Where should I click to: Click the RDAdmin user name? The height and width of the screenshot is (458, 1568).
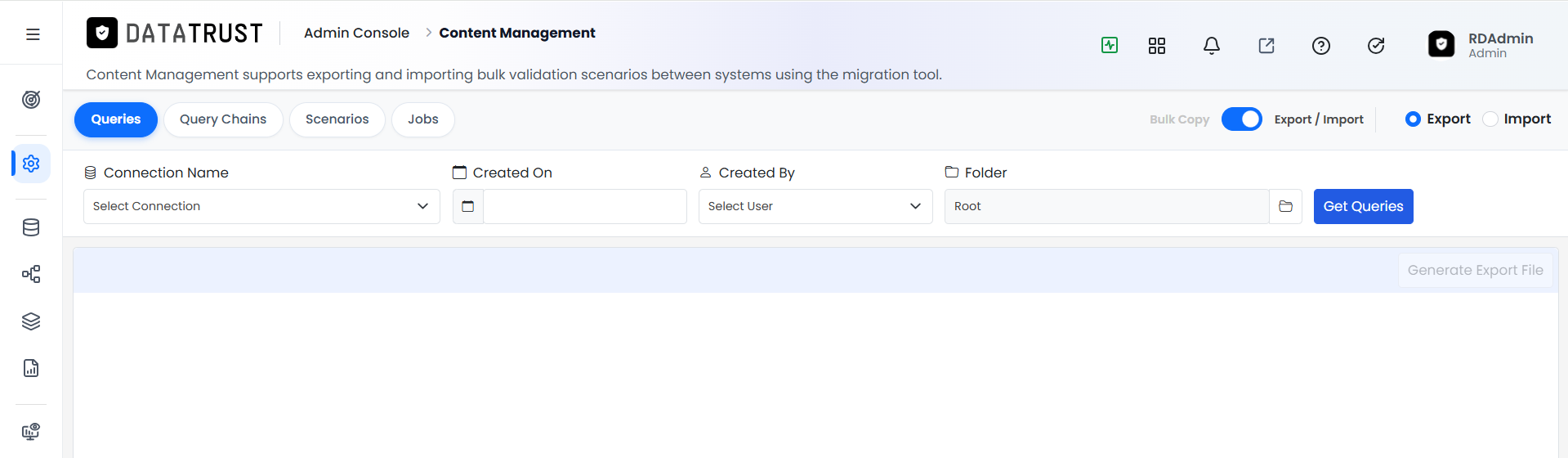click(1501, 38)
